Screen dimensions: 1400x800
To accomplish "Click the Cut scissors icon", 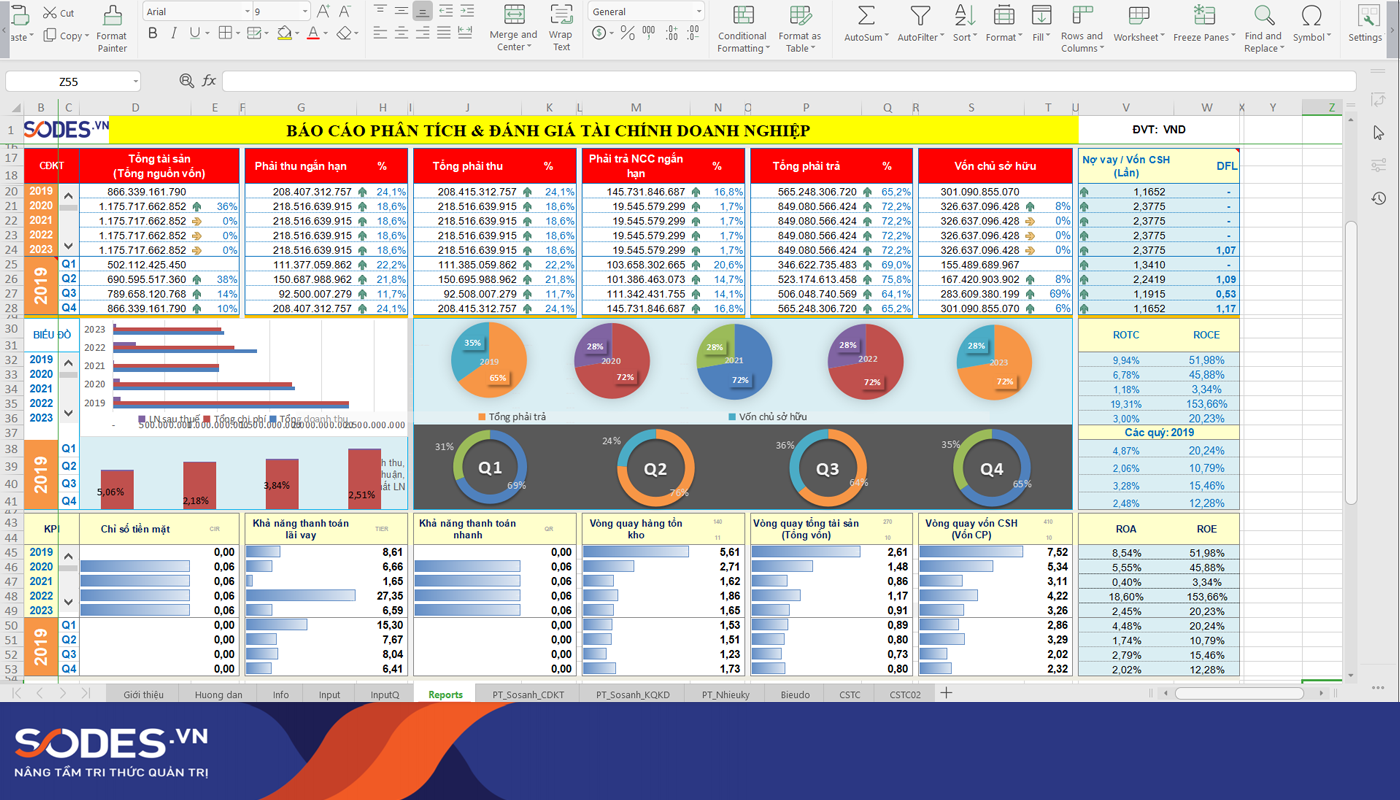I will [x=50, y=13].
